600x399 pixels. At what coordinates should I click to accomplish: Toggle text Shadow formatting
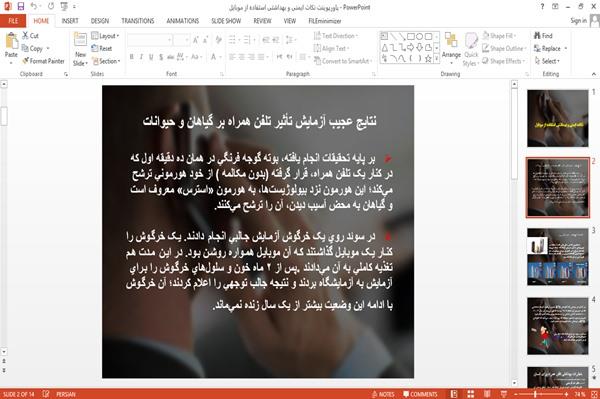coord(161,57)
